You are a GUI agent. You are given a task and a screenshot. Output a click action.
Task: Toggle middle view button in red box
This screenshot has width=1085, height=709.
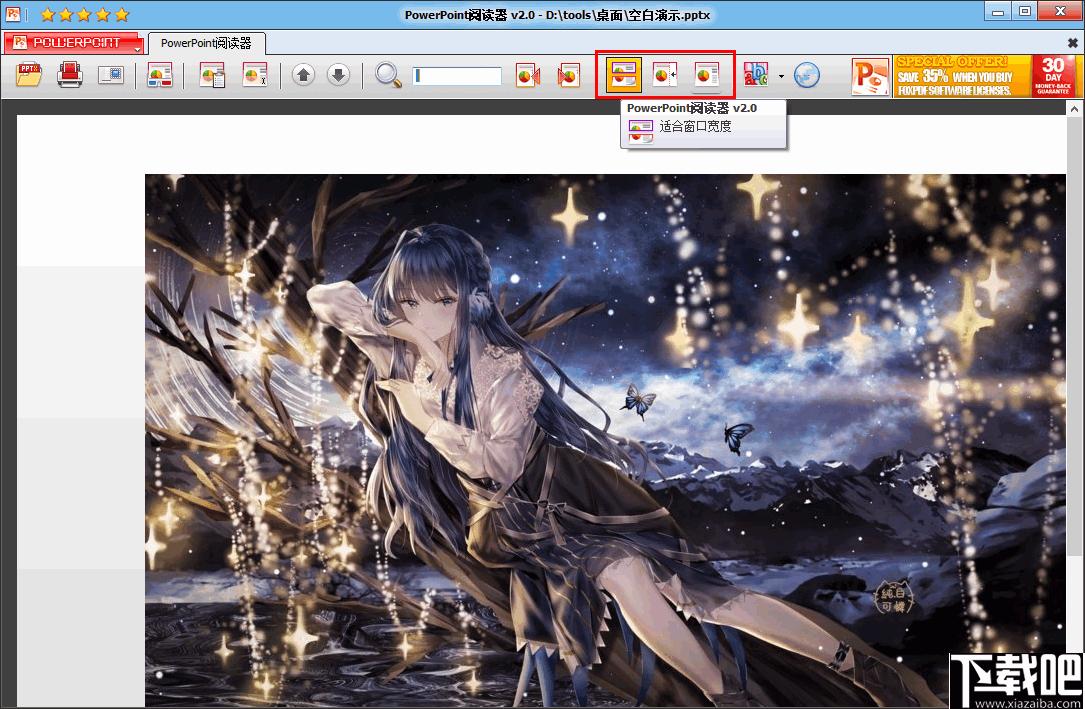tap(665, 75)
